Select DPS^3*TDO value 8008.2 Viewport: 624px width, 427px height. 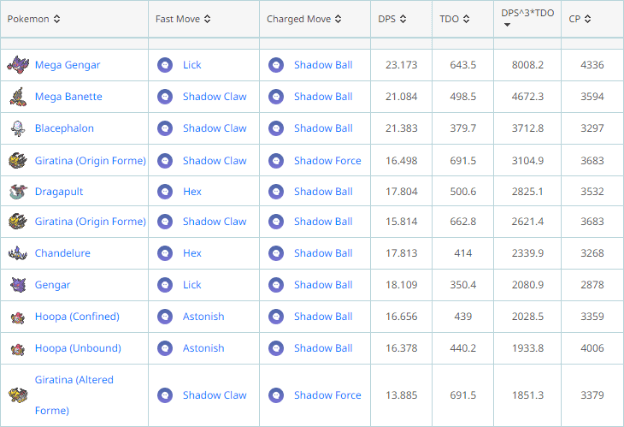tap(527, 65)
